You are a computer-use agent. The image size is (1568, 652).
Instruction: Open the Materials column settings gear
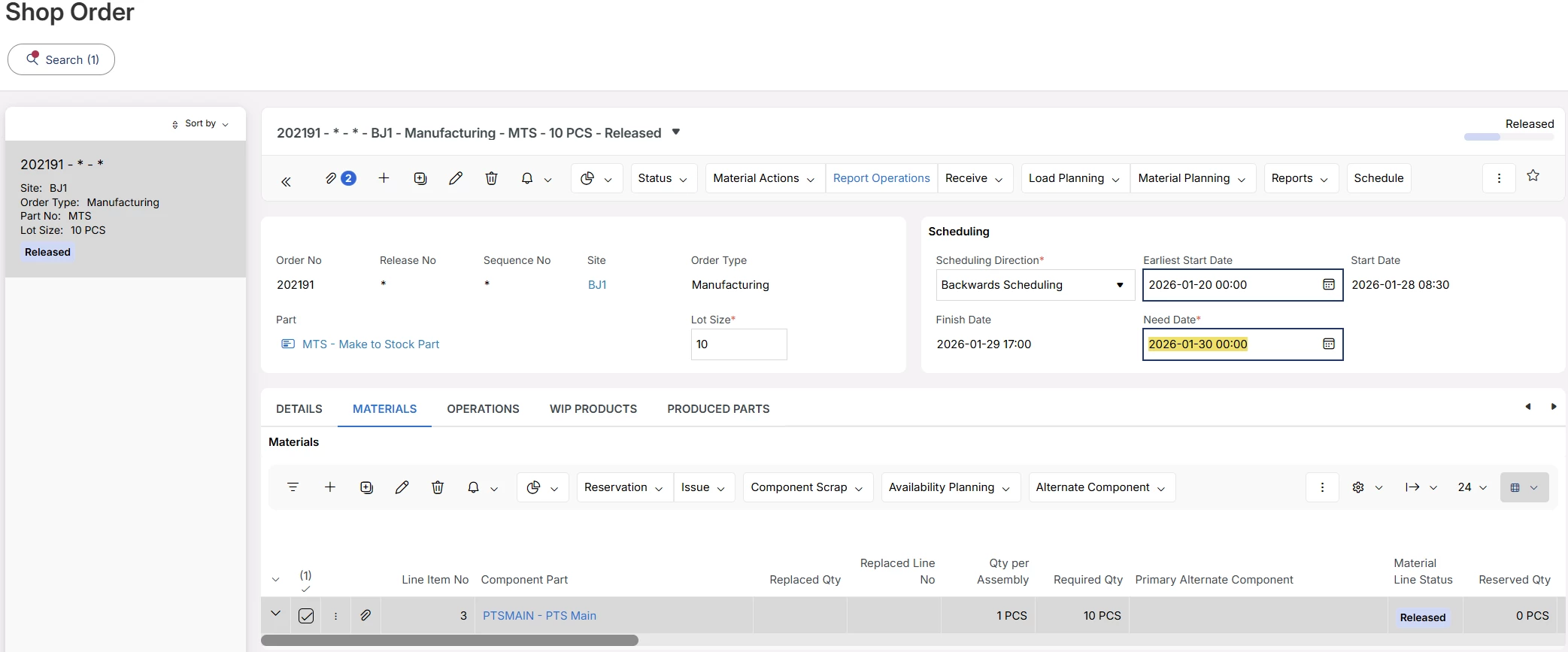pyautogui.click(x=1358, y=487)
